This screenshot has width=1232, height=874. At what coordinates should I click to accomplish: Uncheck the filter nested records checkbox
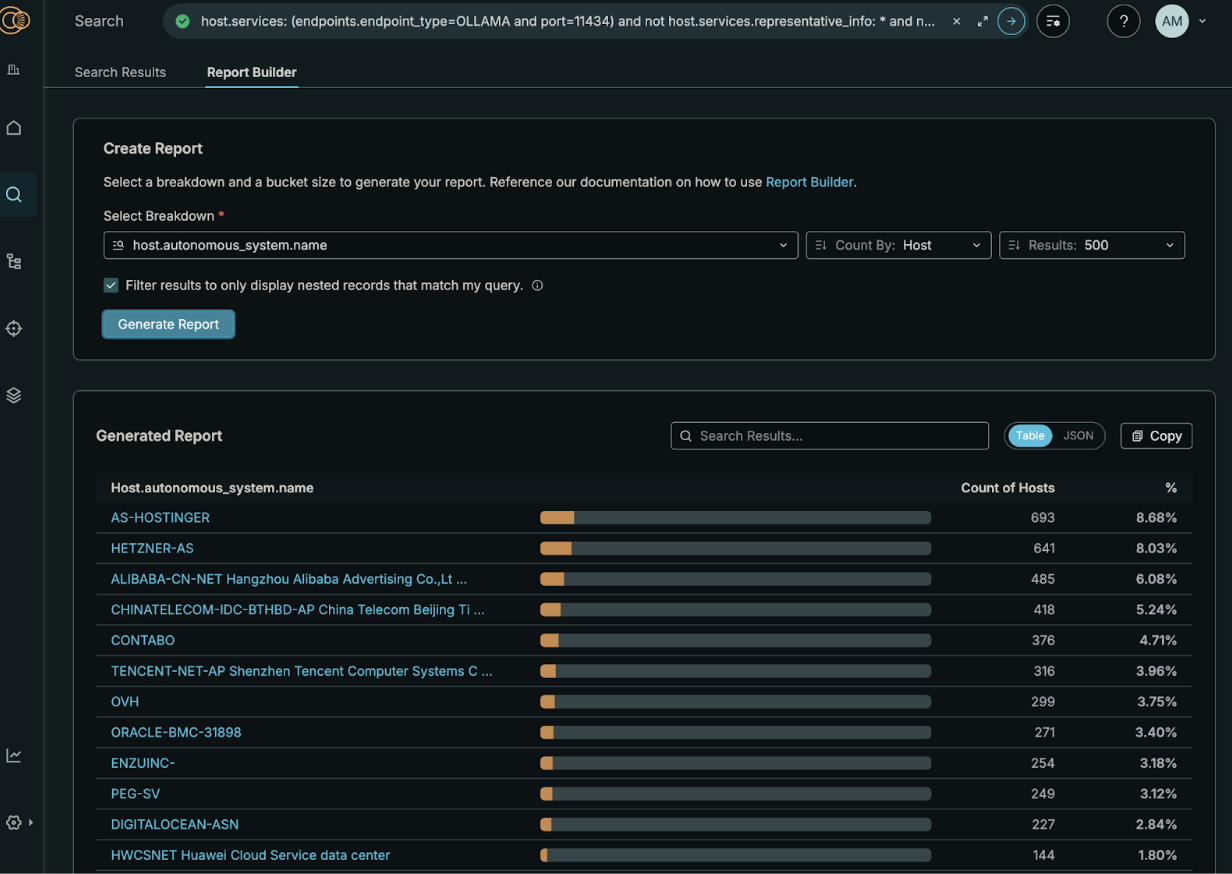tap(110, 285)
